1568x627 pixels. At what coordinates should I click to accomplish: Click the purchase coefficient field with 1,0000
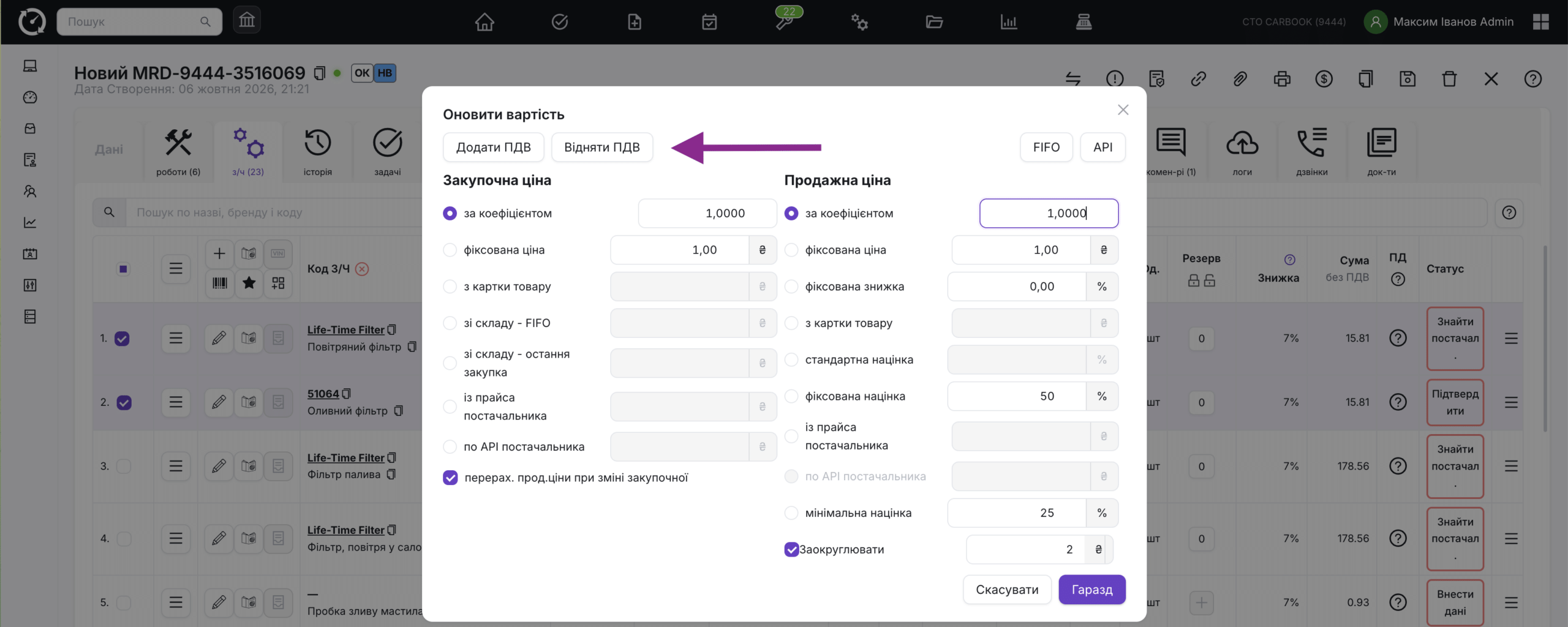(x=707, y=213)
